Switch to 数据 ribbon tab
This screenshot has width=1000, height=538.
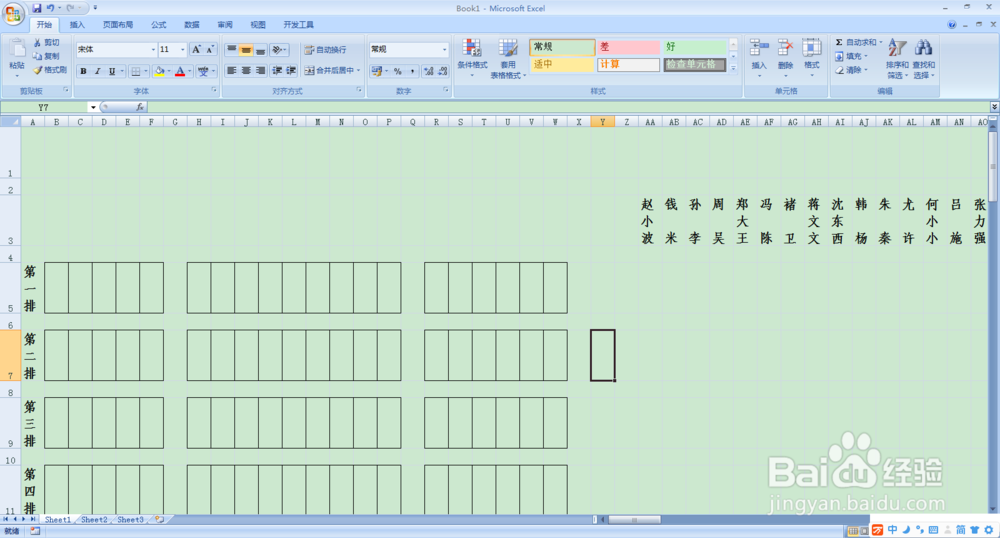[192, 25]
